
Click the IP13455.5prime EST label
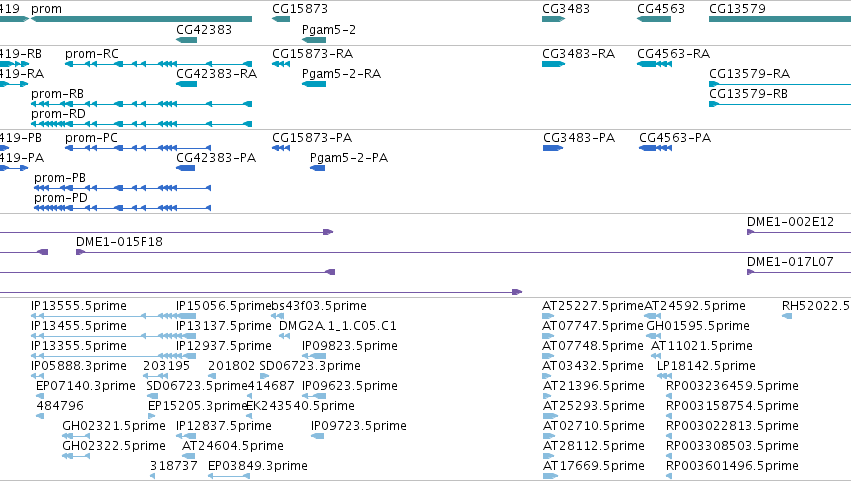(79, 326)
